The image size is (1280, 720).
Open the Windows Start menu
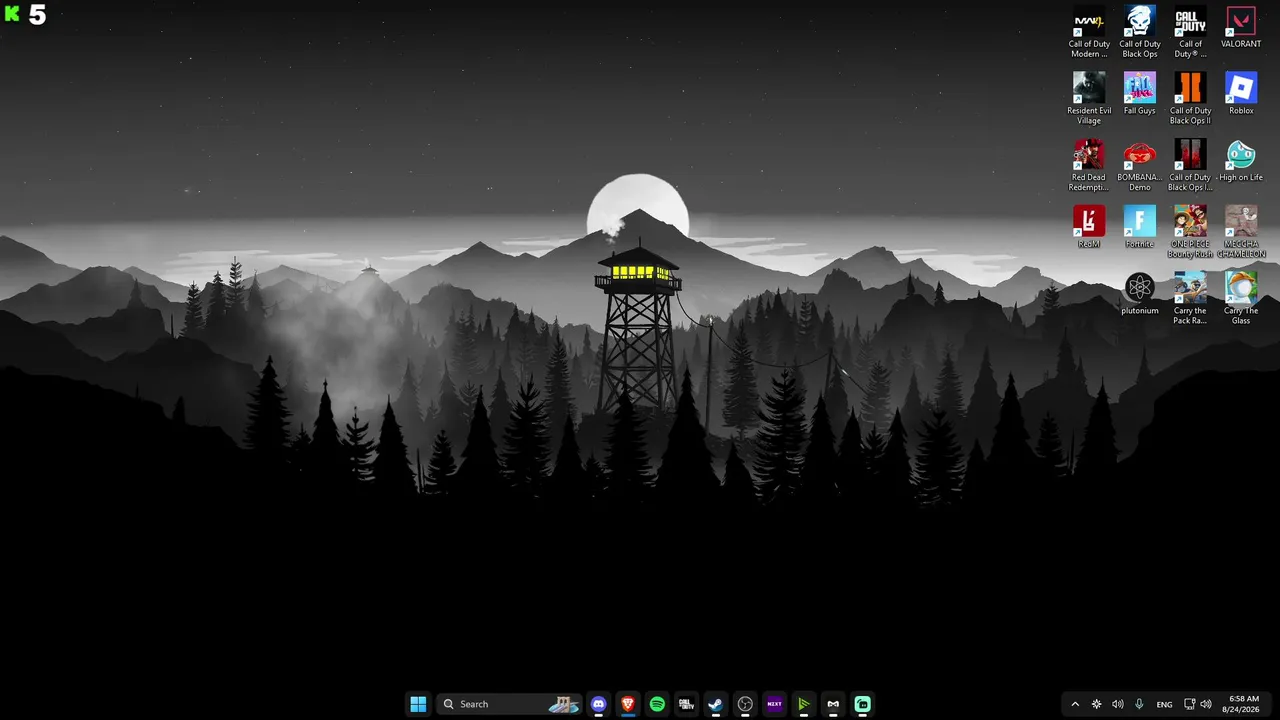418,704
